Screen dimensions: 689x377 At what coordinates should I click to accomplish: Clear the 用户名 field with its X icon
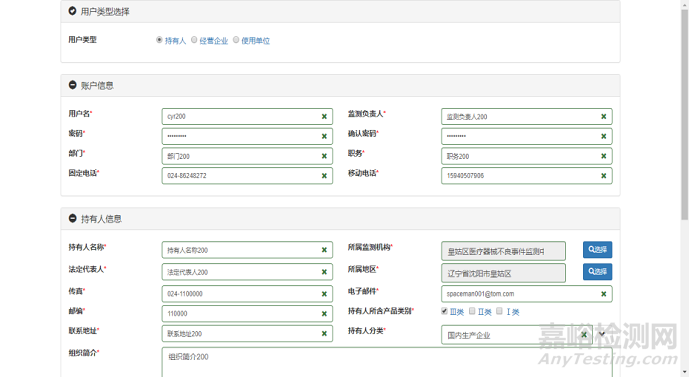tap(324, 116)
